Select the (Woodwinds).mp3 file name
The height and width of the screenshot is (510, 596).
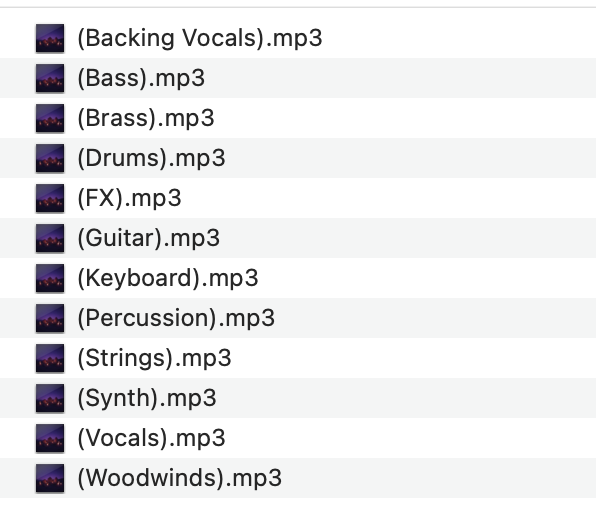click(x=179, y=478)
